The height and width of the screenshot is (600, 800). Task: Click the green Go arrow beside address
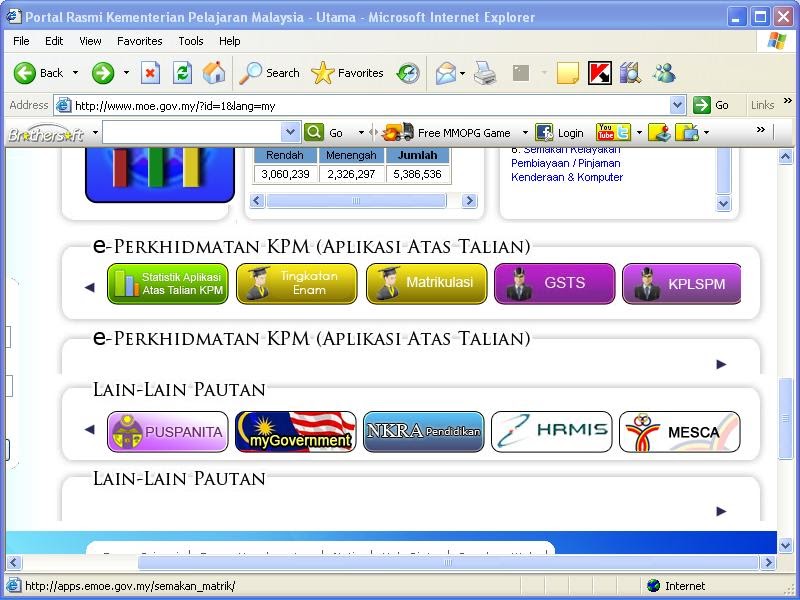[x=702, y=105]
